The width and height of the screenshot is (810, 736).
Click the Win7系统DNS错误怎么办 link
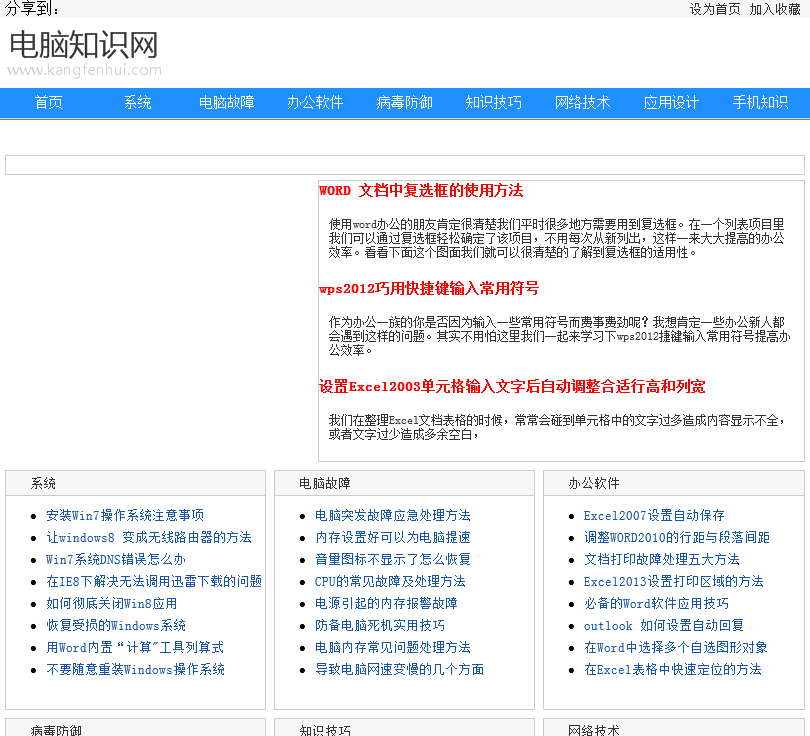pyautogui.click(x=116, y=559)
